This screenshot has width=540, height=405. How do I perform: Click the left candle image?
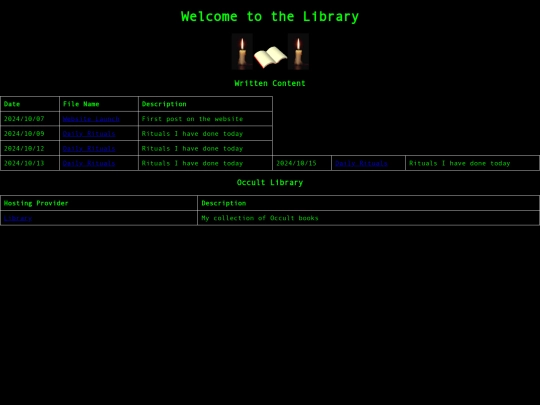tap(242, 52)
